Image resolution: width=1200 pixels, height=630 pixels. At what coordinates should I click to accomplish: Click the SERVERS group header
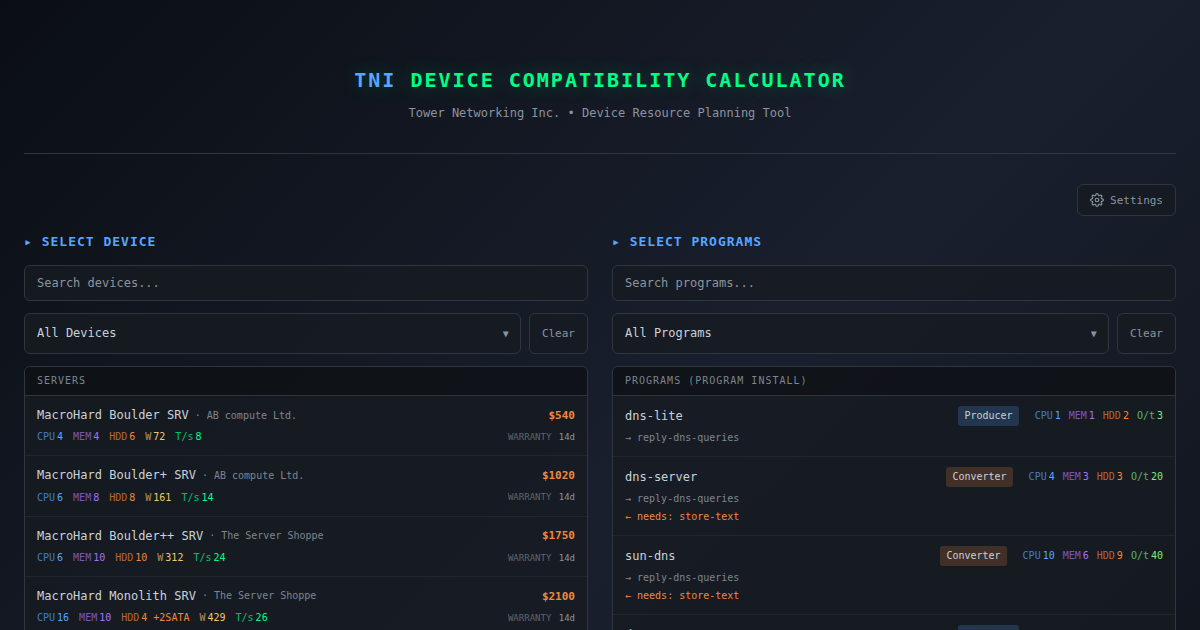tap(306, 381)
